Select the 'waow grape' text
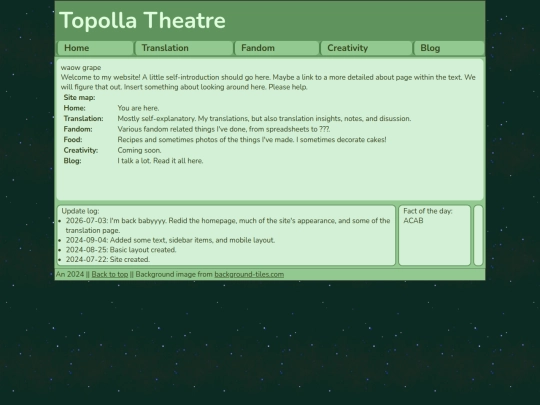Image resolution: width=540 pixels, height=405 pixels. [81, 68]
